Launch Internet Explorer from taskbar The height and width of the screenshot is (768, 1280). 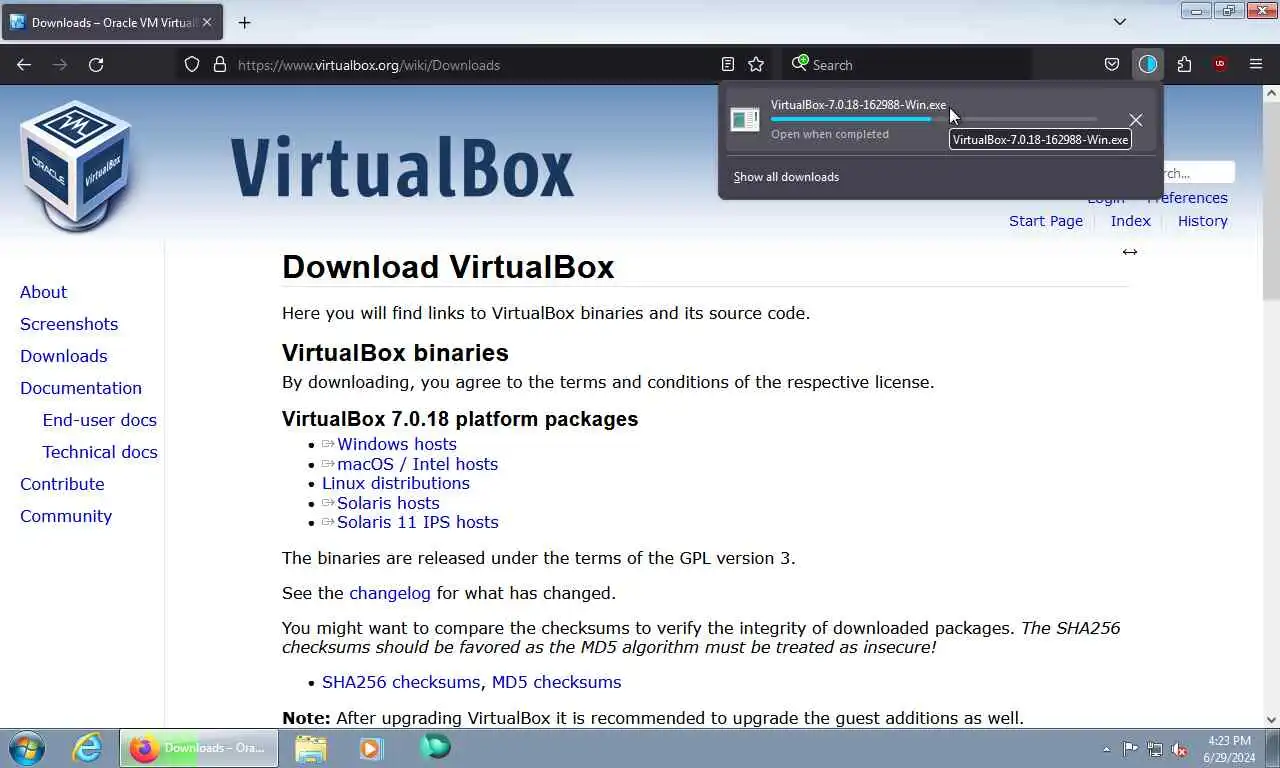[x=87, y=748]
